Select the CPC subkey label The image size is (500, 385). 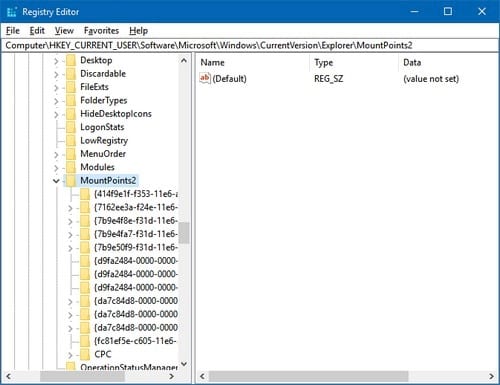click(103, 354)
